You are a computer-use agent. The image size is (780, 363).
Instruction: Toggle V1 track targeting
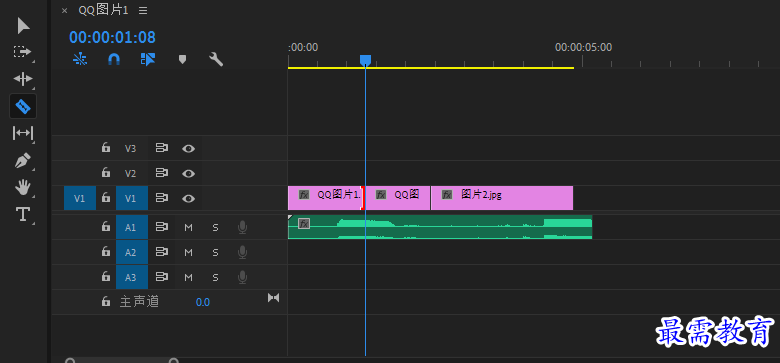coord(132,198)
